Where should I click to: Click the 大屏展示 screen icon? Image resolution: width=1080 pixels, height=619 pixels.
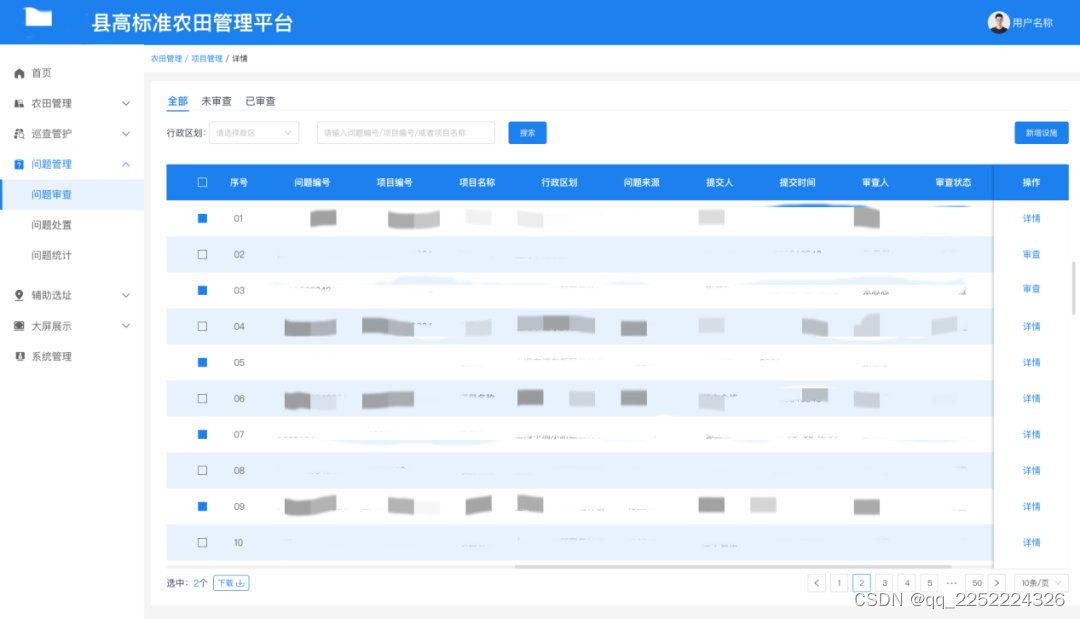pos(19,326)
